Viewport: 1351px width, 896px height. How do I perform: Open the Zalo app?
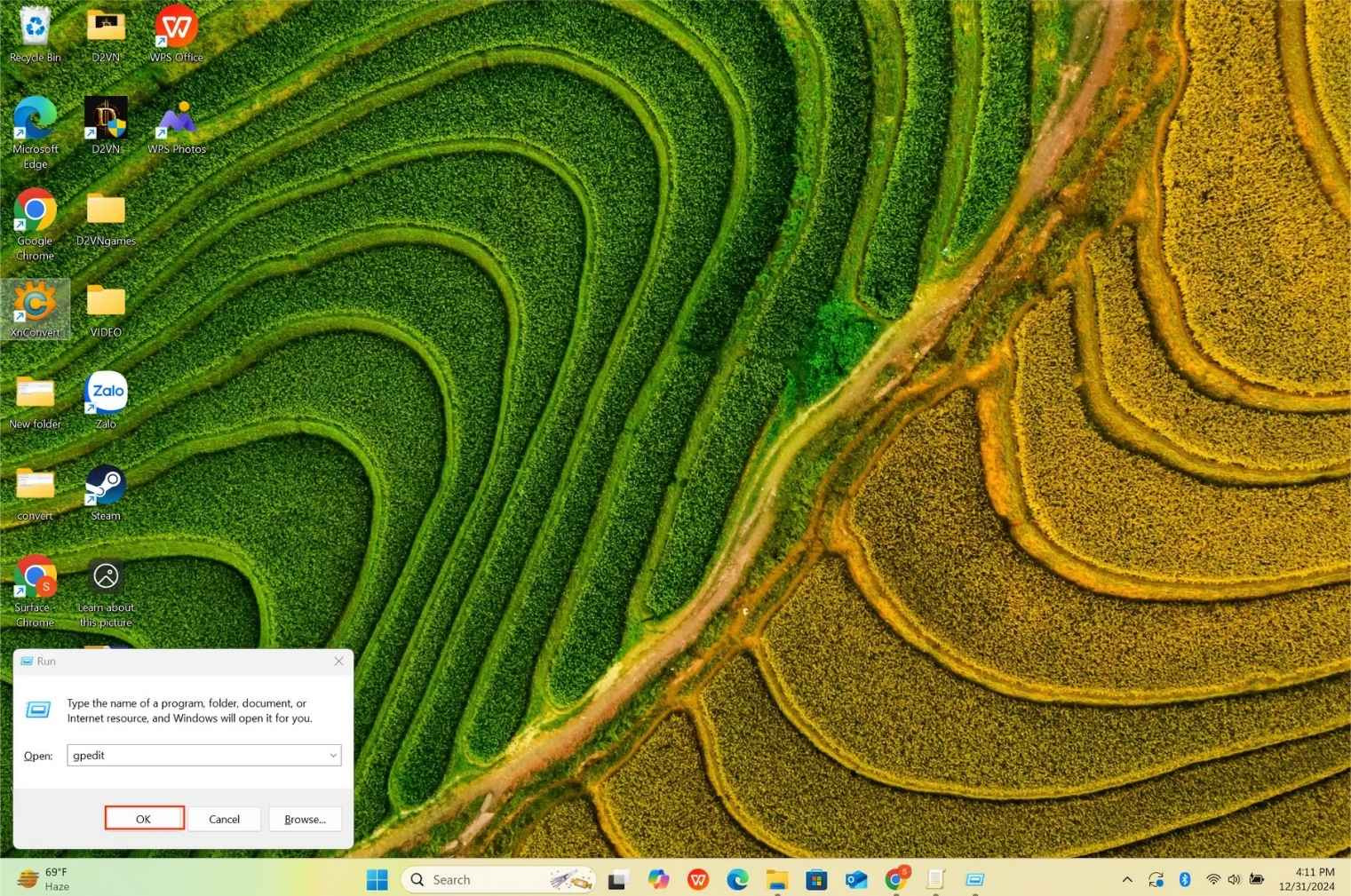point(105,391)
